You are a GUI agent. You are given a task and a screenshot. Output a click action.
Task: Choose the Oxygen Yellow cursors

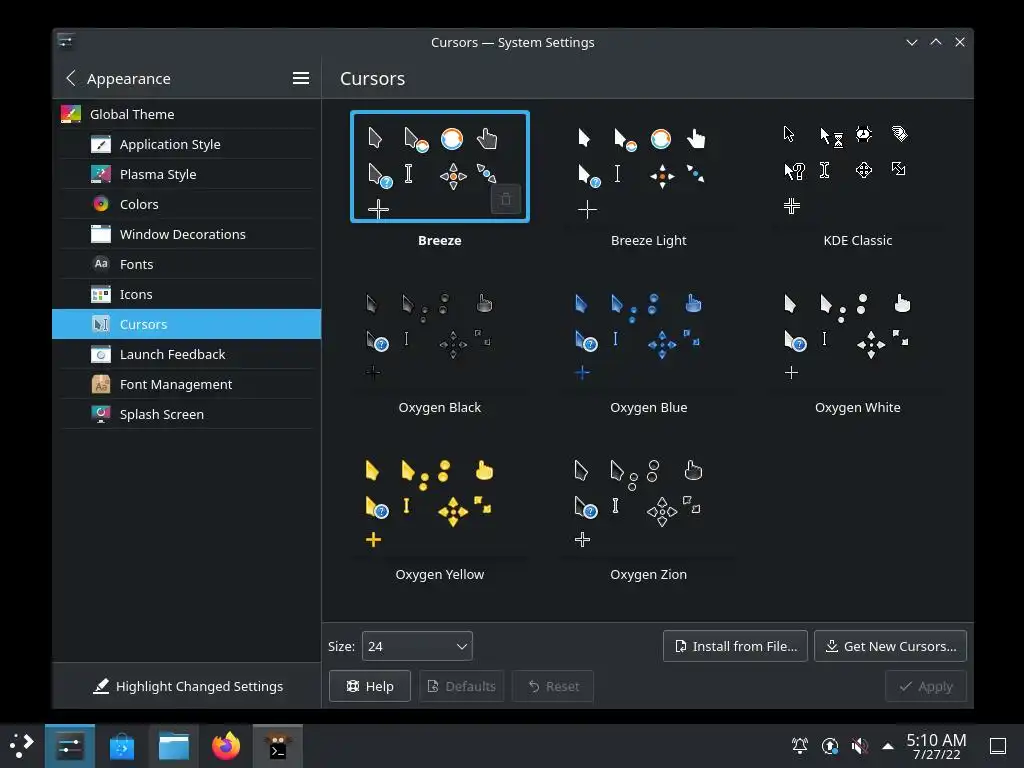coord(440,515)
